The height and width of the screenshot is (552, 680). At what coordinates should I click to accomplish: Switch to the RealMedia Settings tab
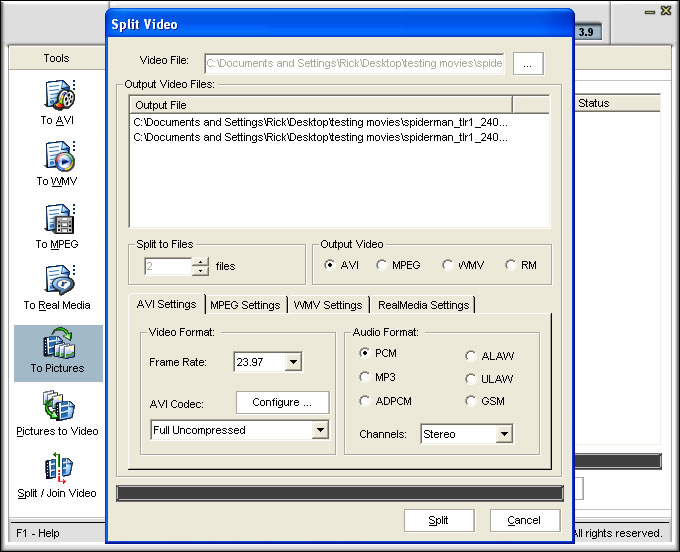click(x=421, y=305)
